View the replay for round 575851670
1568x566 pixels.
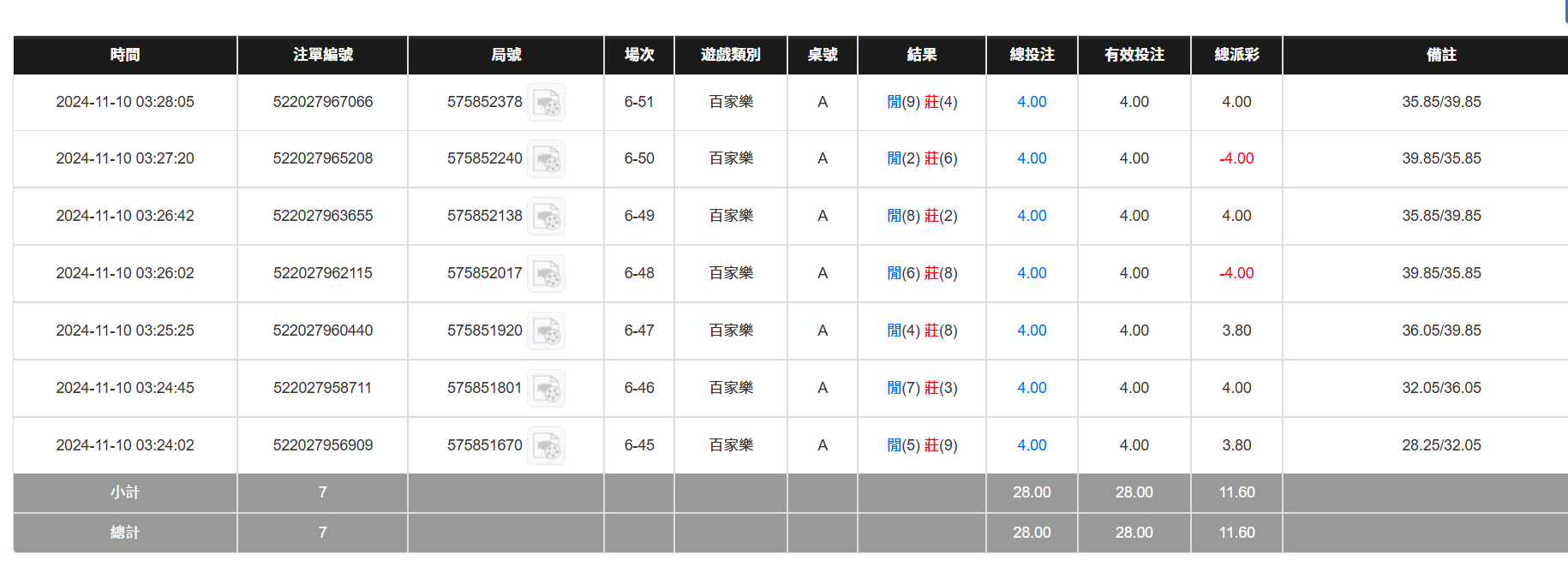546,446
